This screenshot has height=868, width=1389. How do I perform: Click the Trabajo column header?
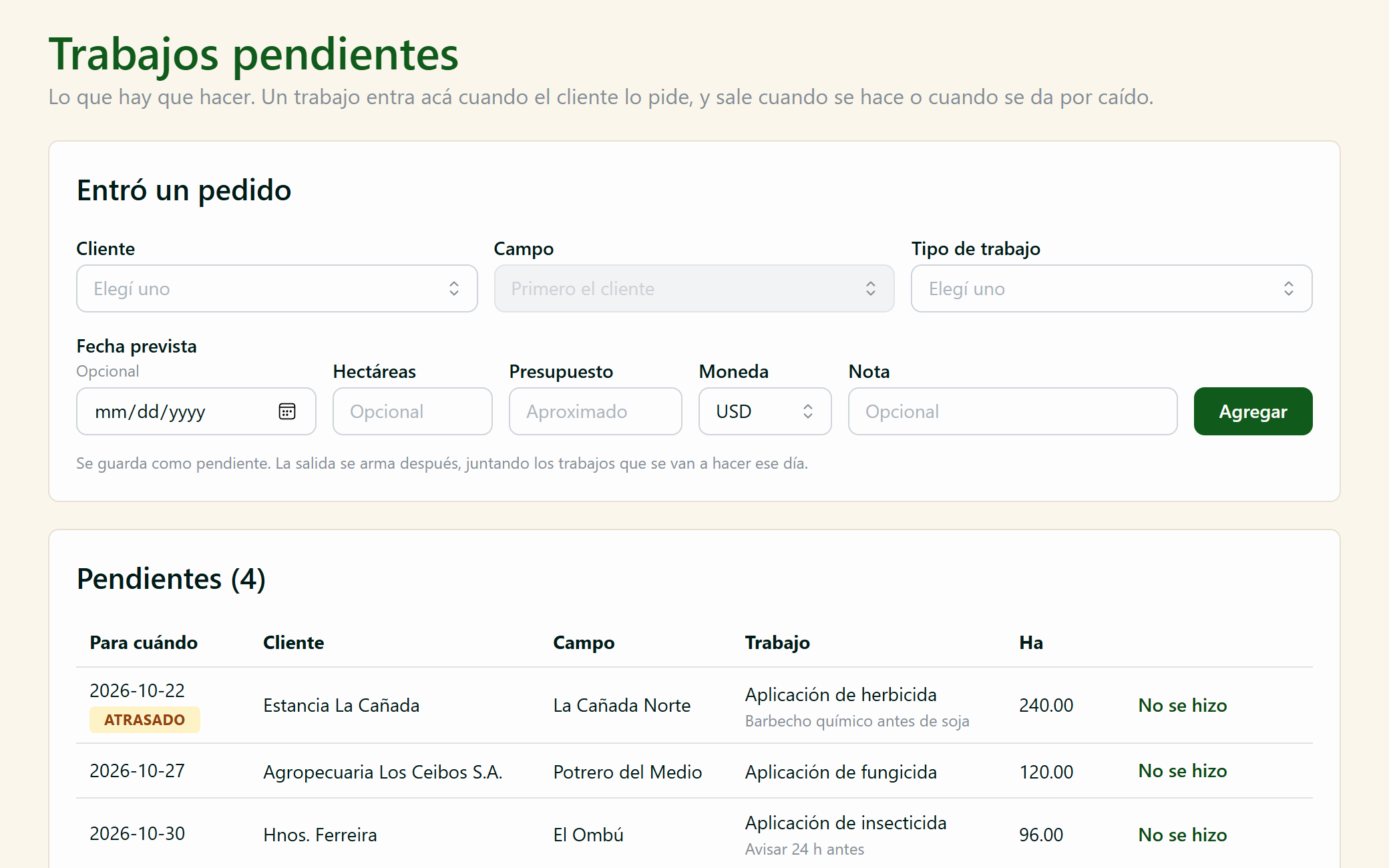pyautogui.click(x=777, y=642)
